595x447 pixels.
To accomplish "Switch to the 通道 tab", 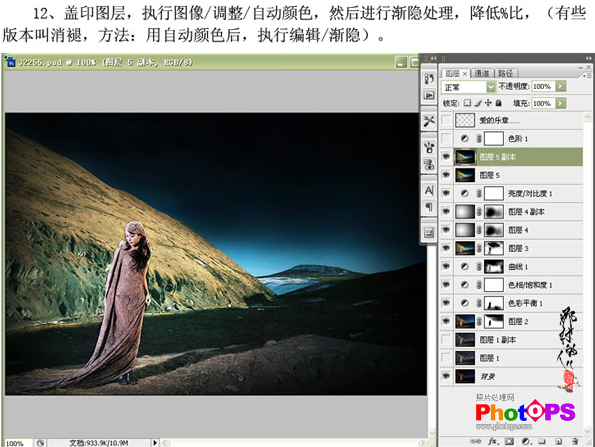I will [482, 73].
